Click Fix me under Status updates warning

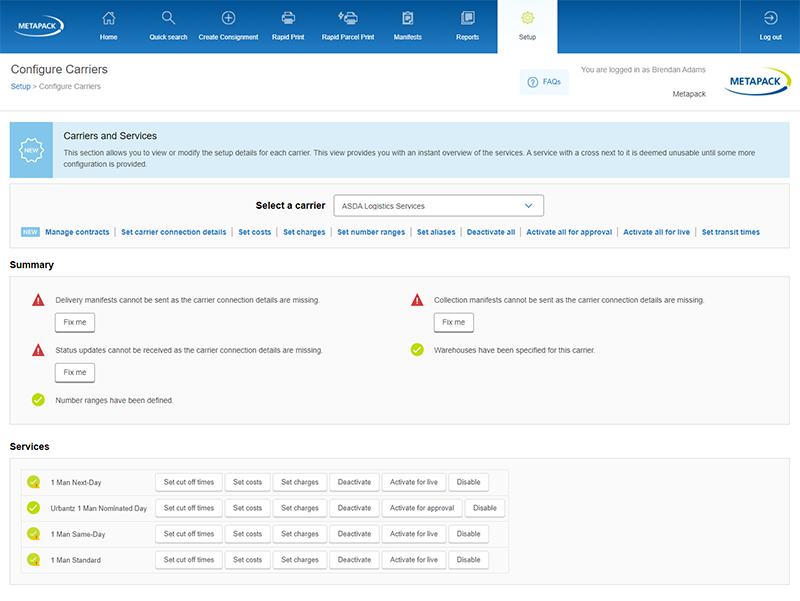coord(75,372)
